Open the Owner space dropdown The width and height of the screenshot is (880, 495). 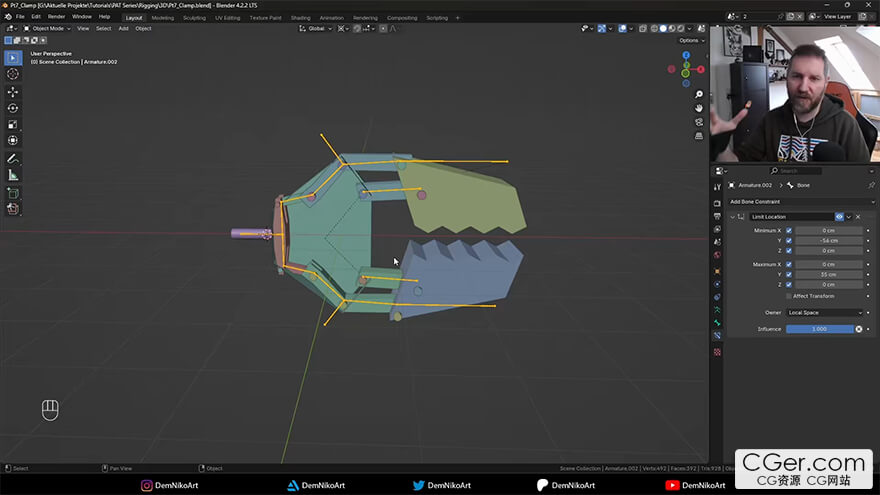pos(824,312)
